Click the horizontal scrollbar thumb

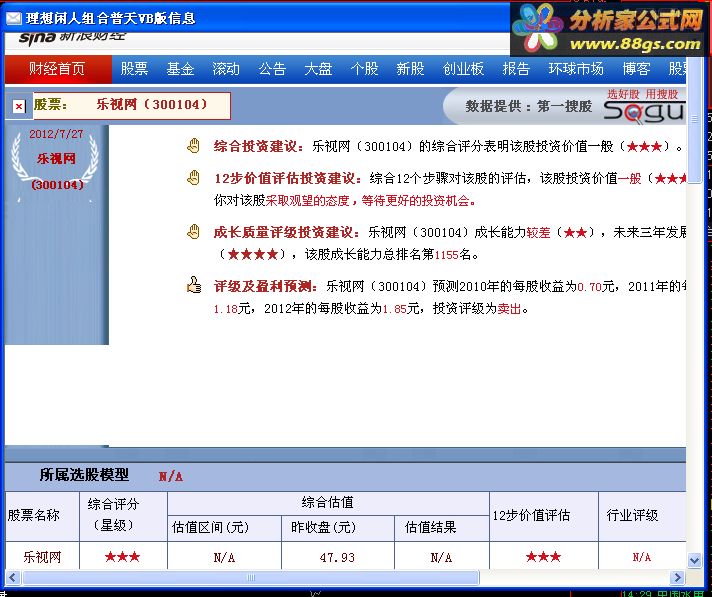tap(251, 577)
